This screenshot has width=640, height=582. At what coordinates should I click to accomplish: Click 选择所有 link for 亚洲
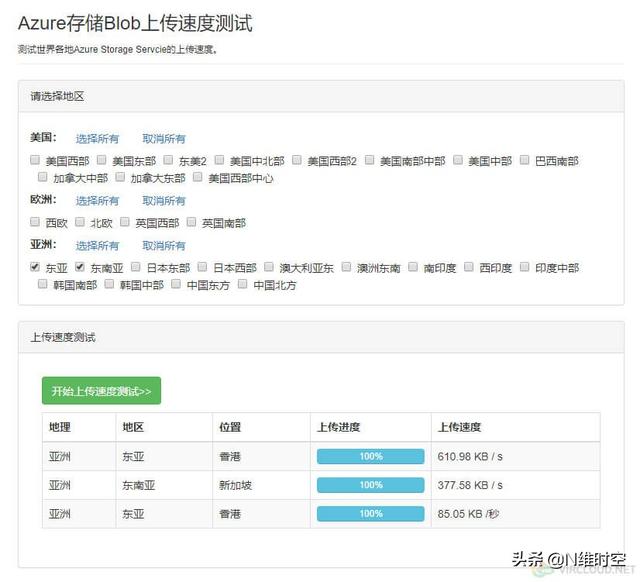click(x=97, y=246)
